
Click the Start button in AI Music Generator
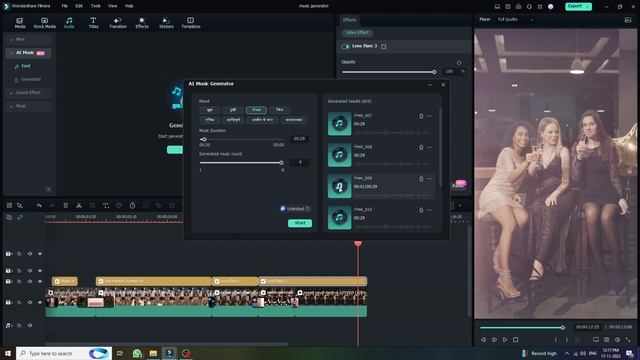(300, 223)
